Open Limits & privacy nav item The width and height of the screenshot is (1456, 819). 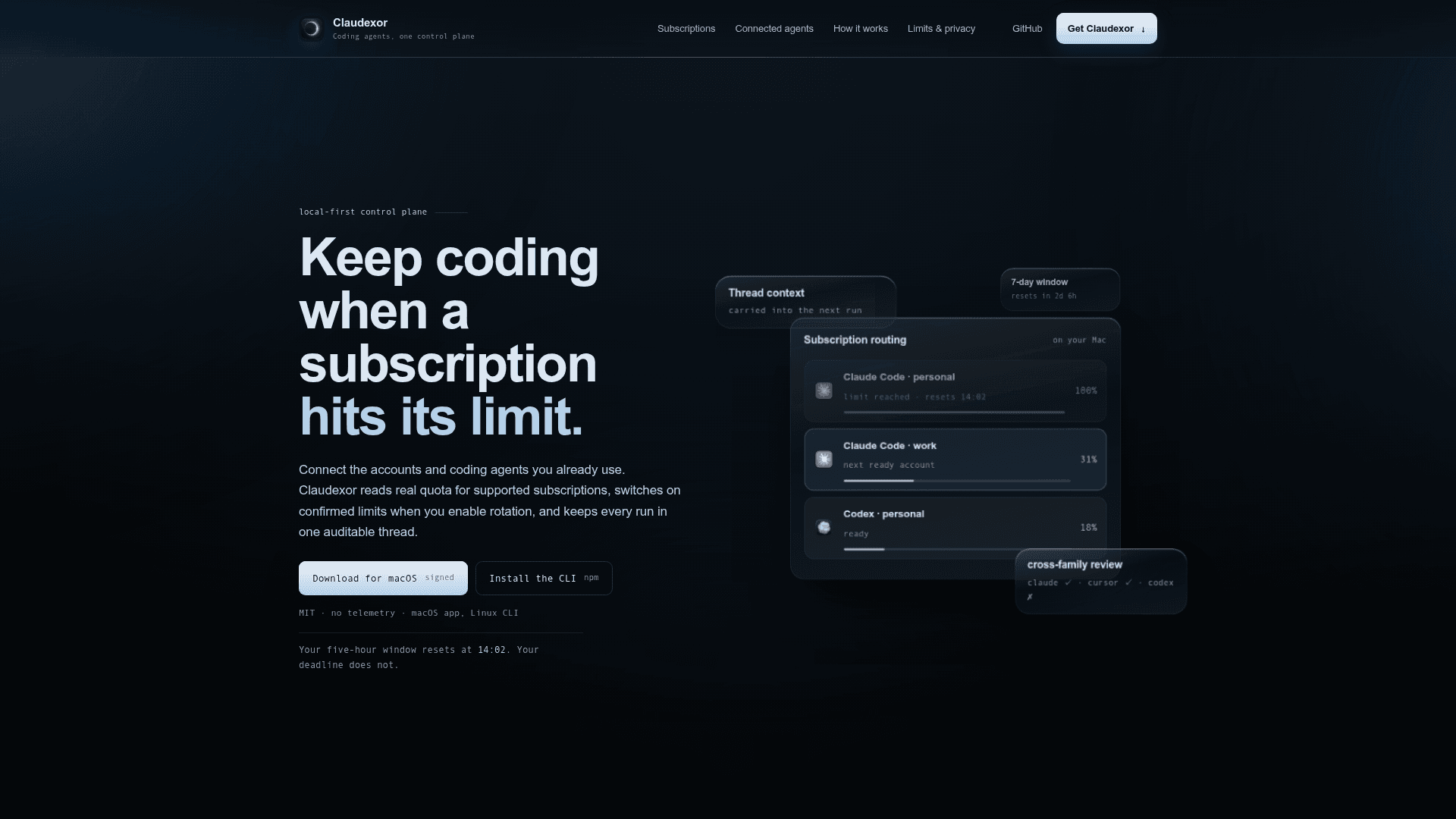coord(941,29)
